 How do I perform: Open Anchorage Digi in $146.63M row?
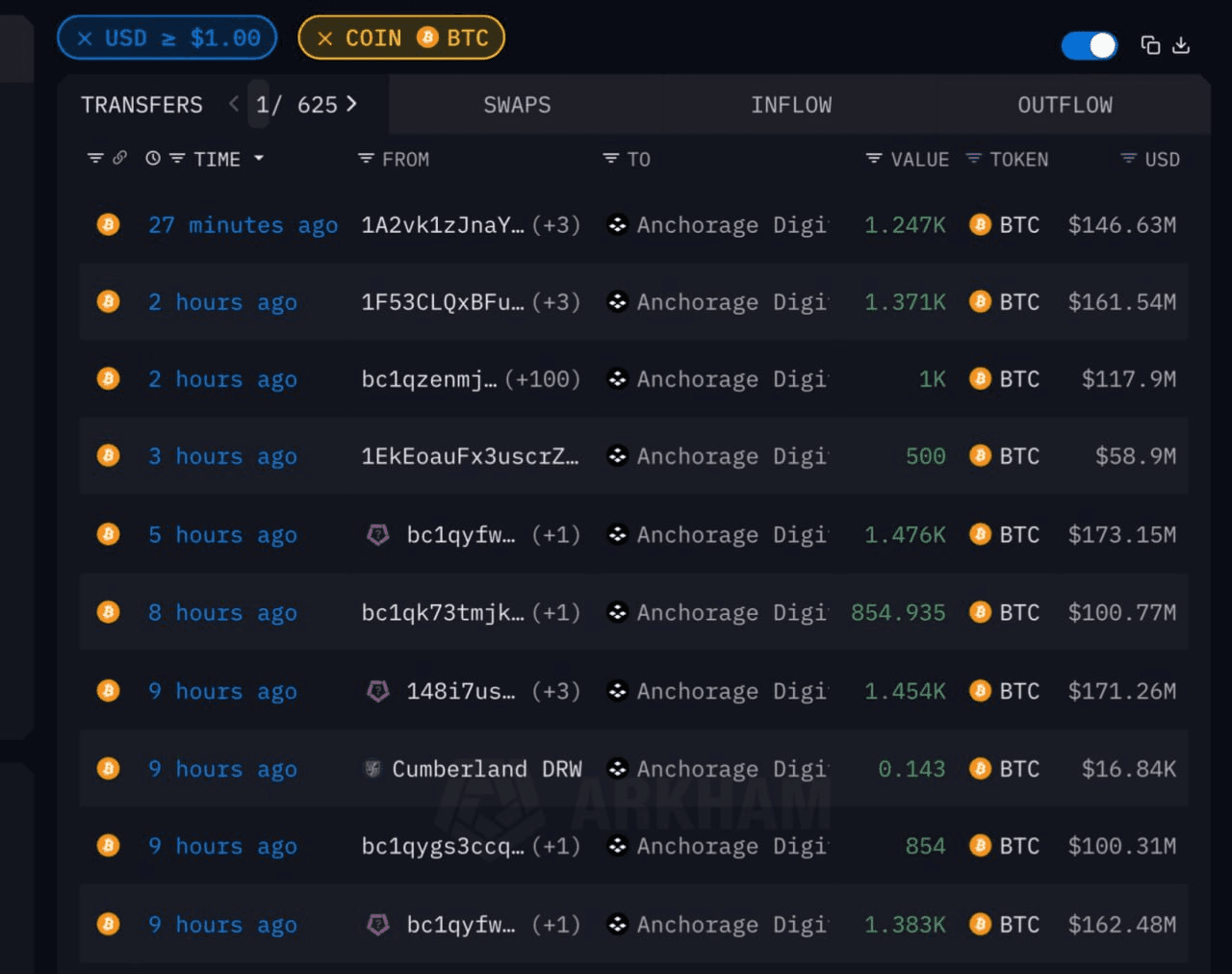731,225
